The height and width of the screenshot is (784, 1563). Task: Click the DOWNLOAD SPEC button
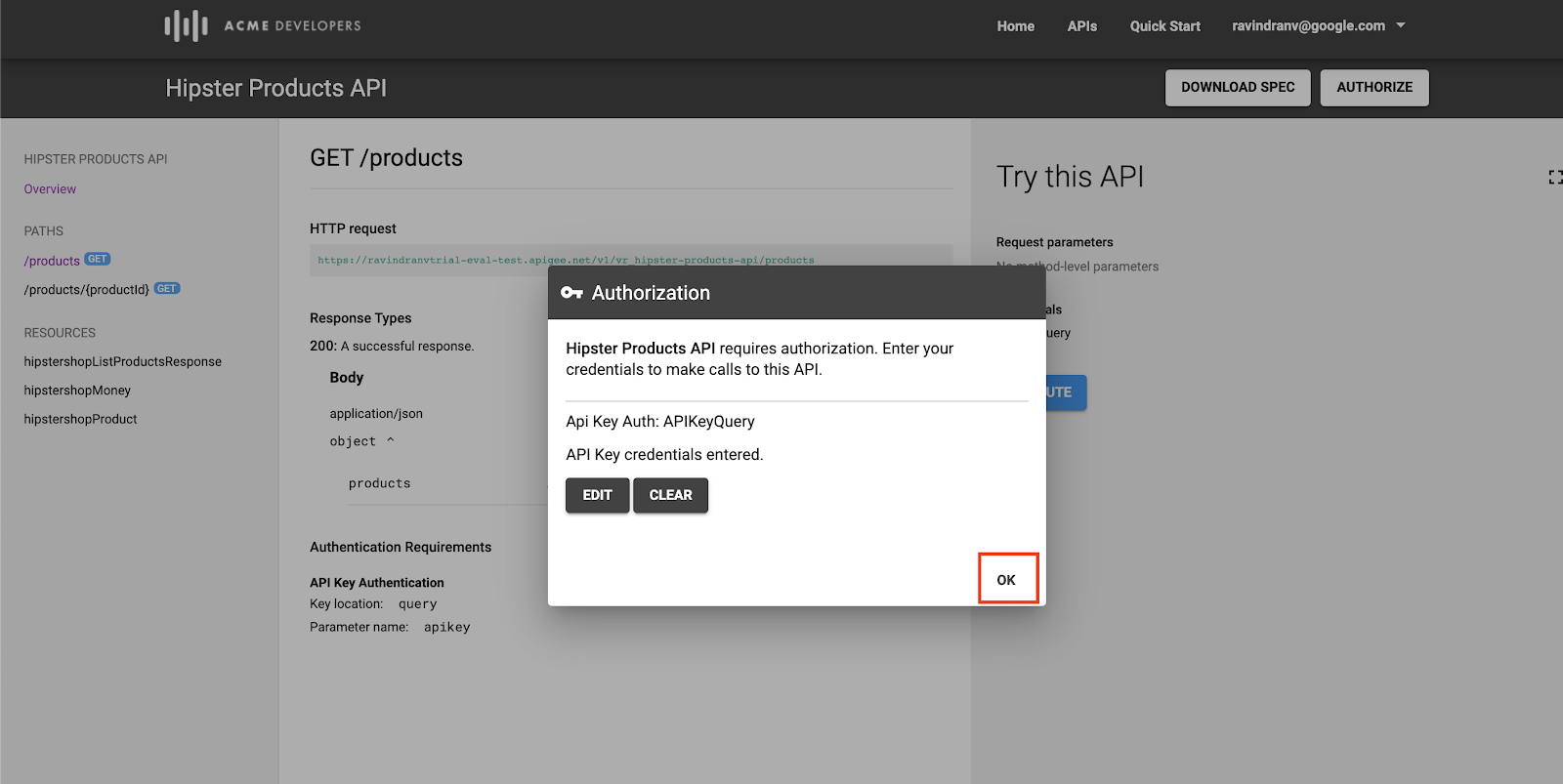tap(1238, 88)
